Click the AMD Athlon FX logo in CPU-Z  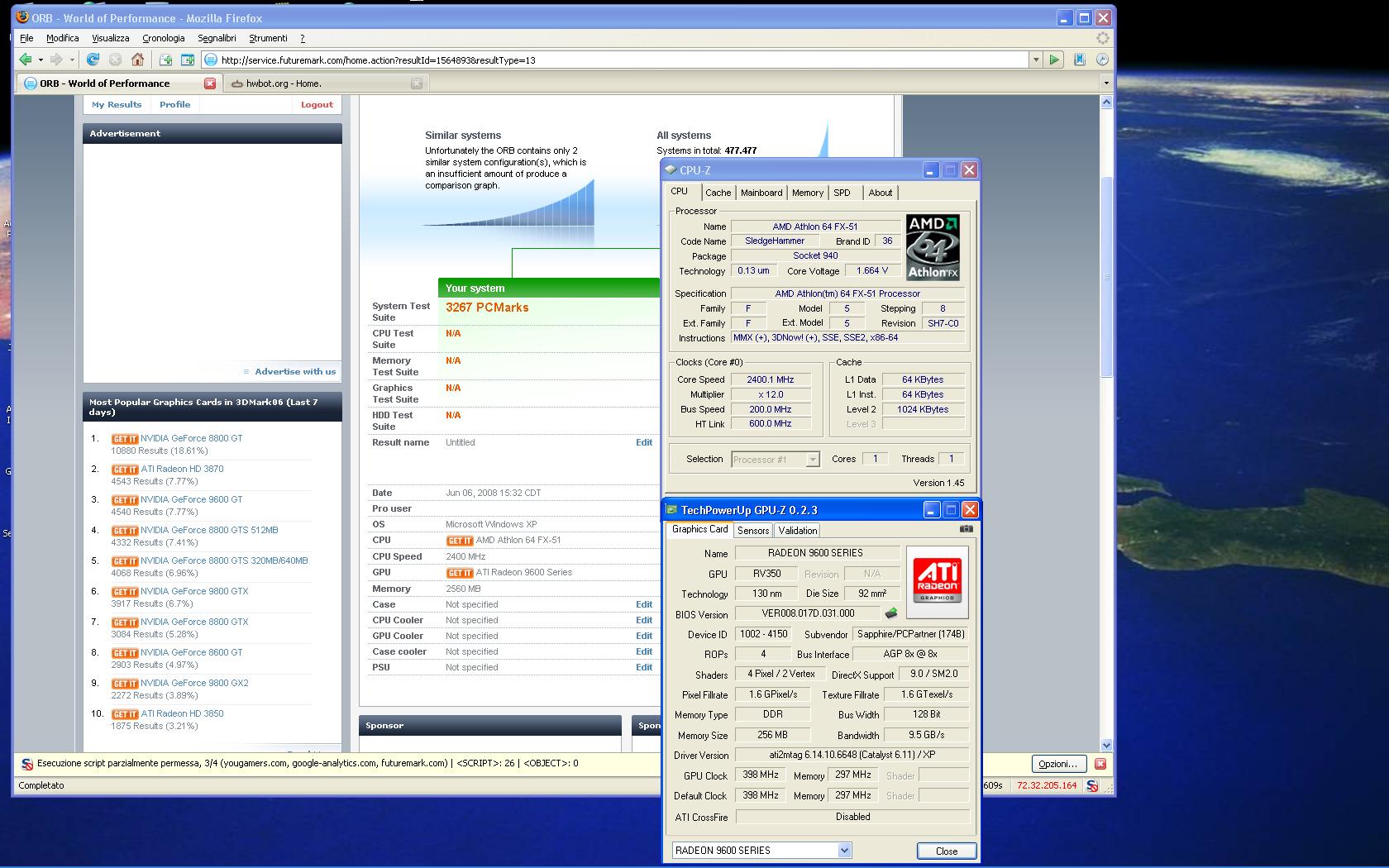(933, 248)
